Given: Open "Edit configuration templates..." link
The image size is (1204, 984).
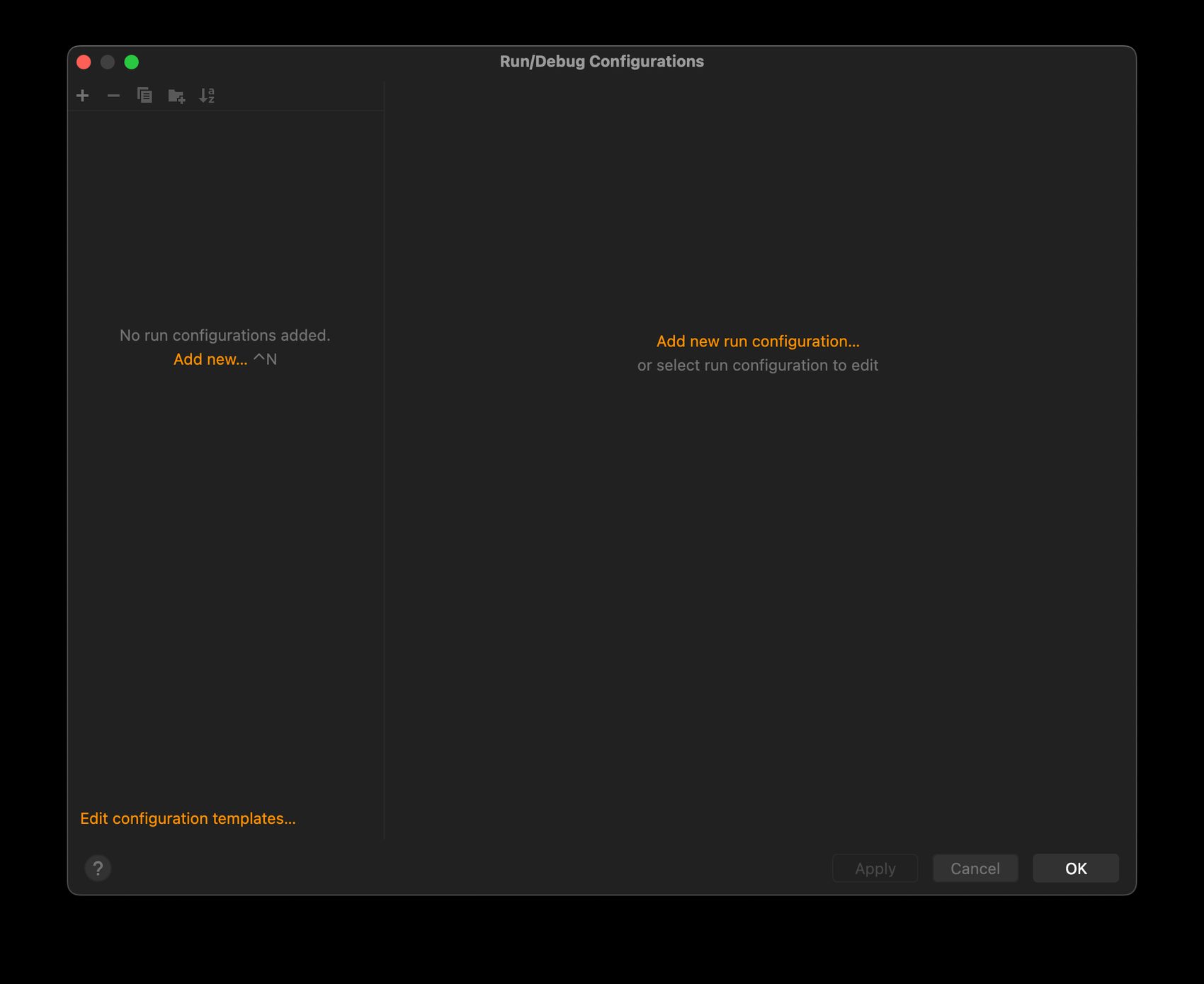Looking at the screenshot, I should tap(188, 818).
